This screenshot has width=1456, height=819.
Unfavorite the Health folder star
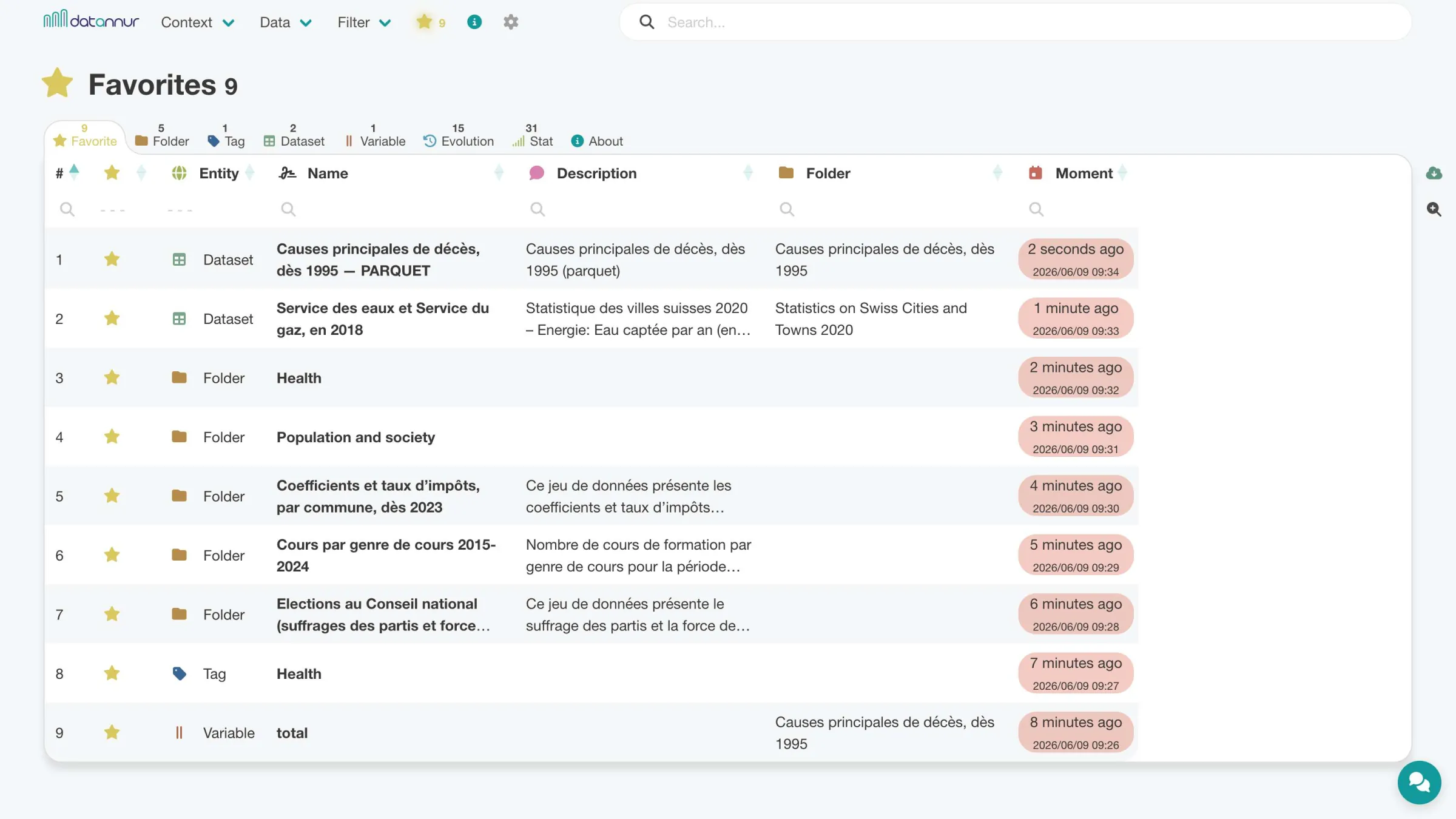pyautogui.click(x=112, y=378)
